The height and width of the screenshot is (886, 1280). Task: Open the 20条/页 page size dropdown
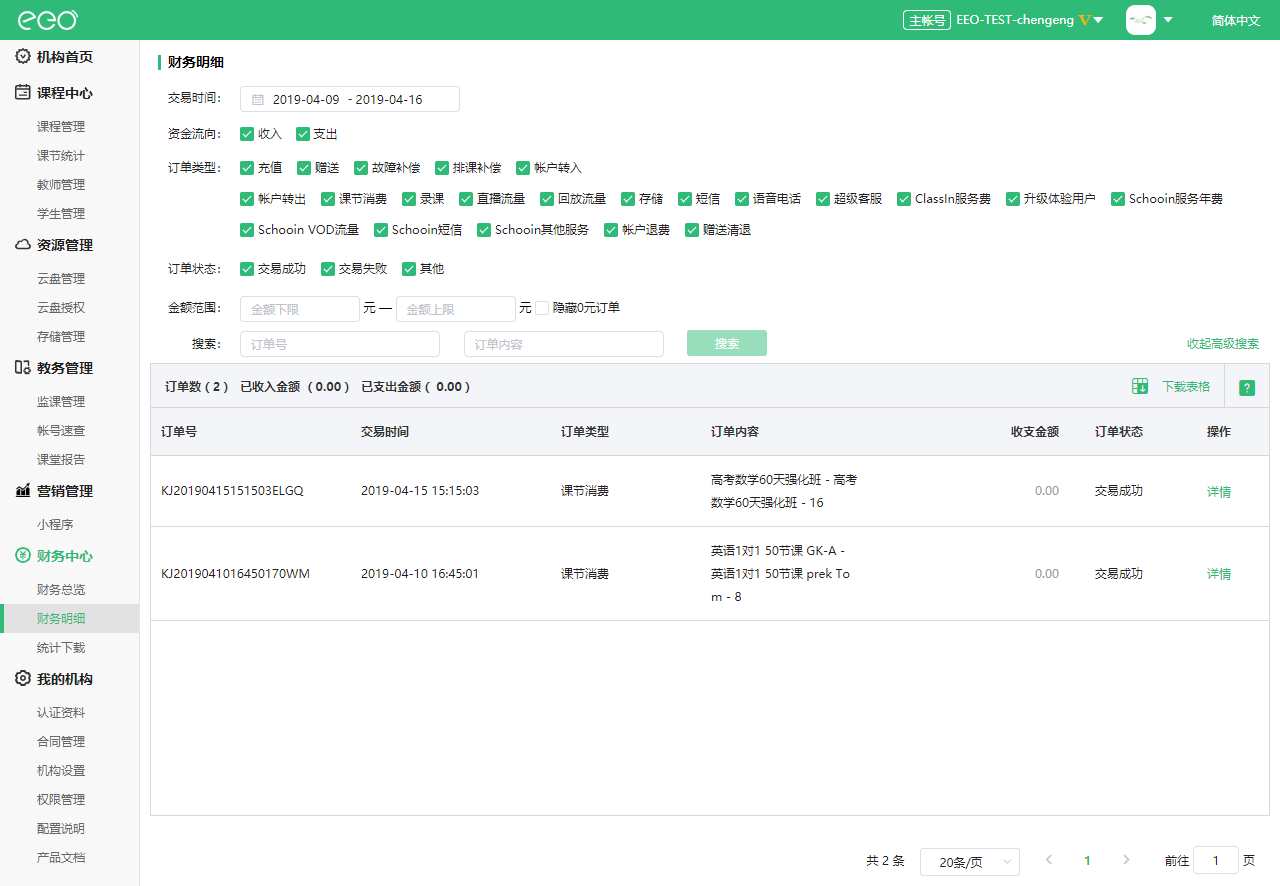click(x=970, y=862)
